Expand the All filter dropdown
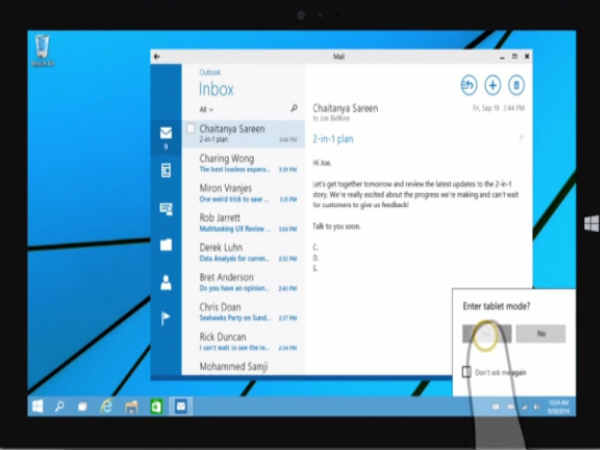This screenshot has width=600, height=450. point(206,109)
